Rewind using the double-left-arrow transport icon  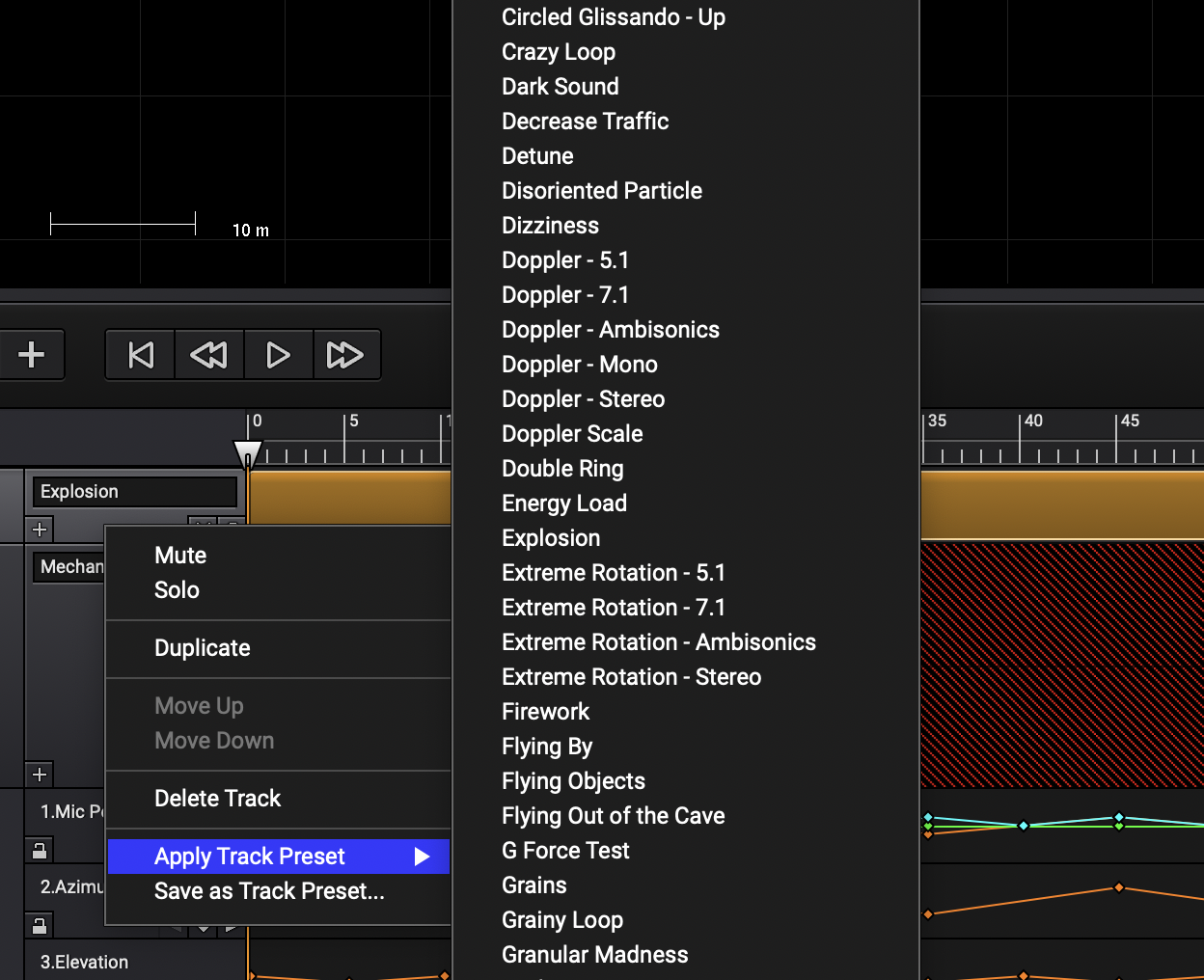[x=208, y=354]
